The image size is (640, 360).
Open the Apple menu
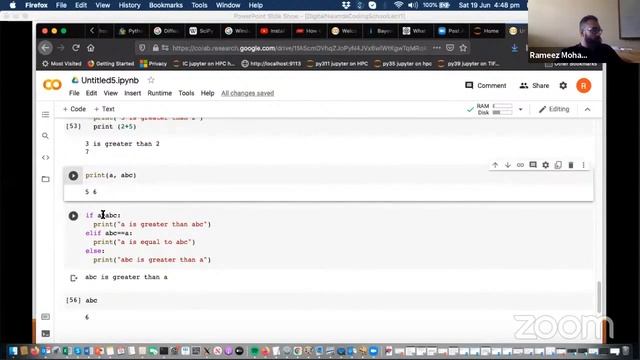point(12,5)
